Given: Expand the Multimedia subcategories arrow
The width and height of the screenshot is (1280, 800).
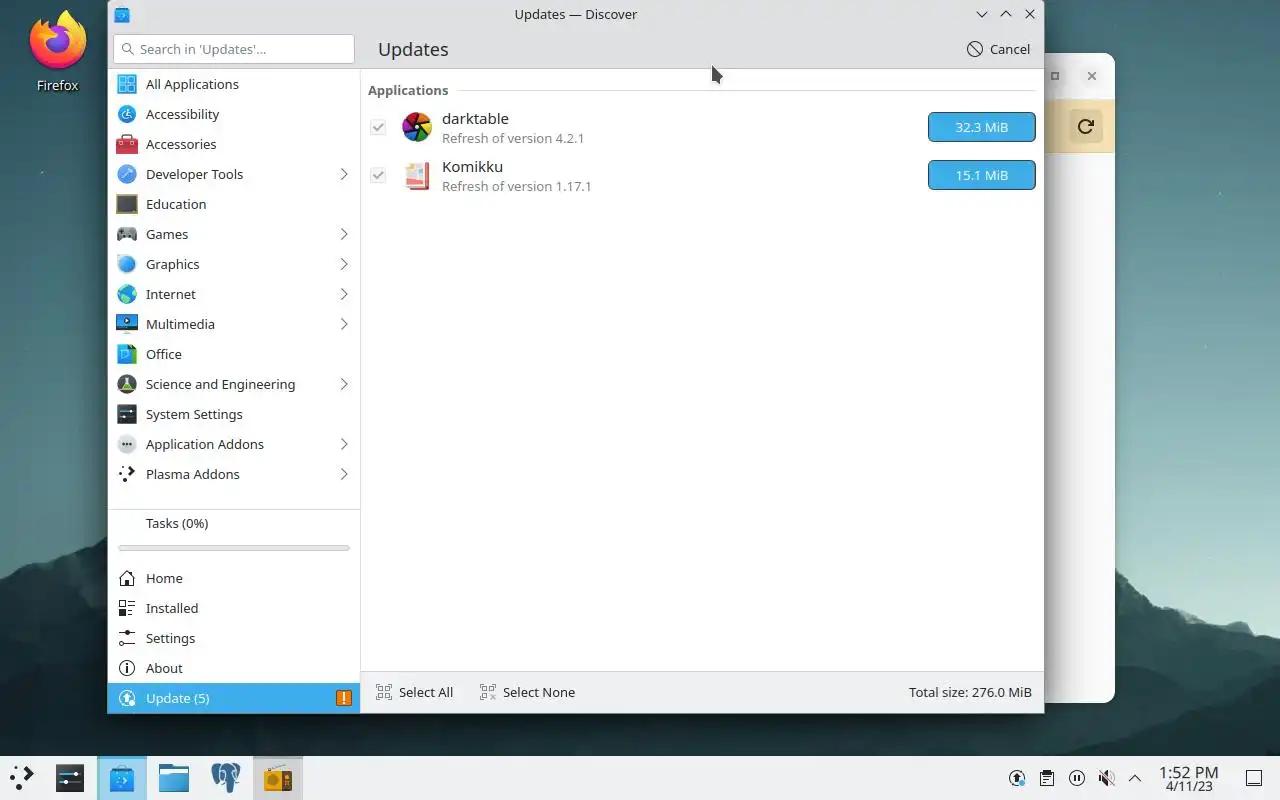Looking at the screenshot, I should click(343, 324).
